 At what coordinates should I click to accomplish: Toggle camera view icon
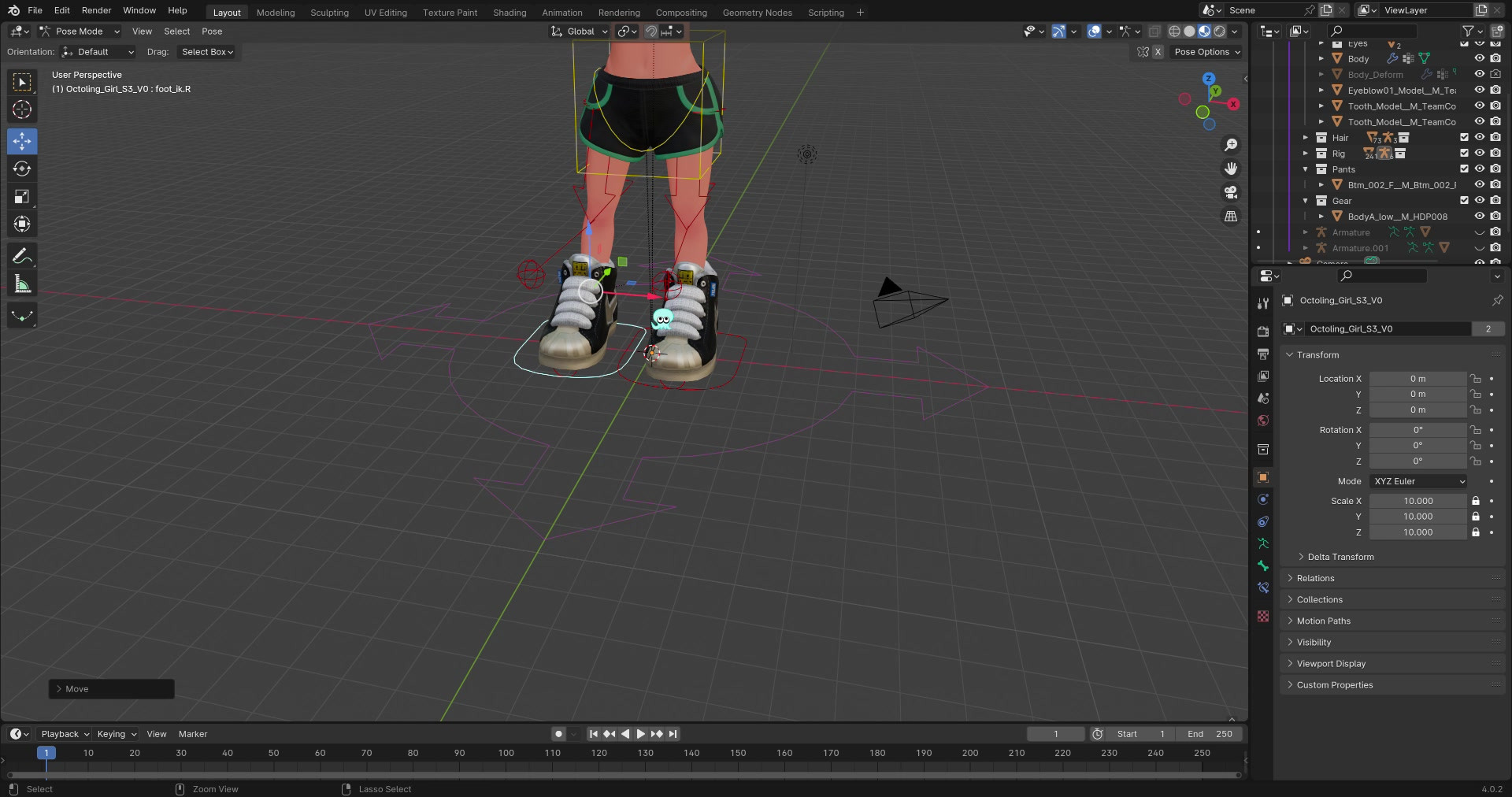pos(1231,192)
